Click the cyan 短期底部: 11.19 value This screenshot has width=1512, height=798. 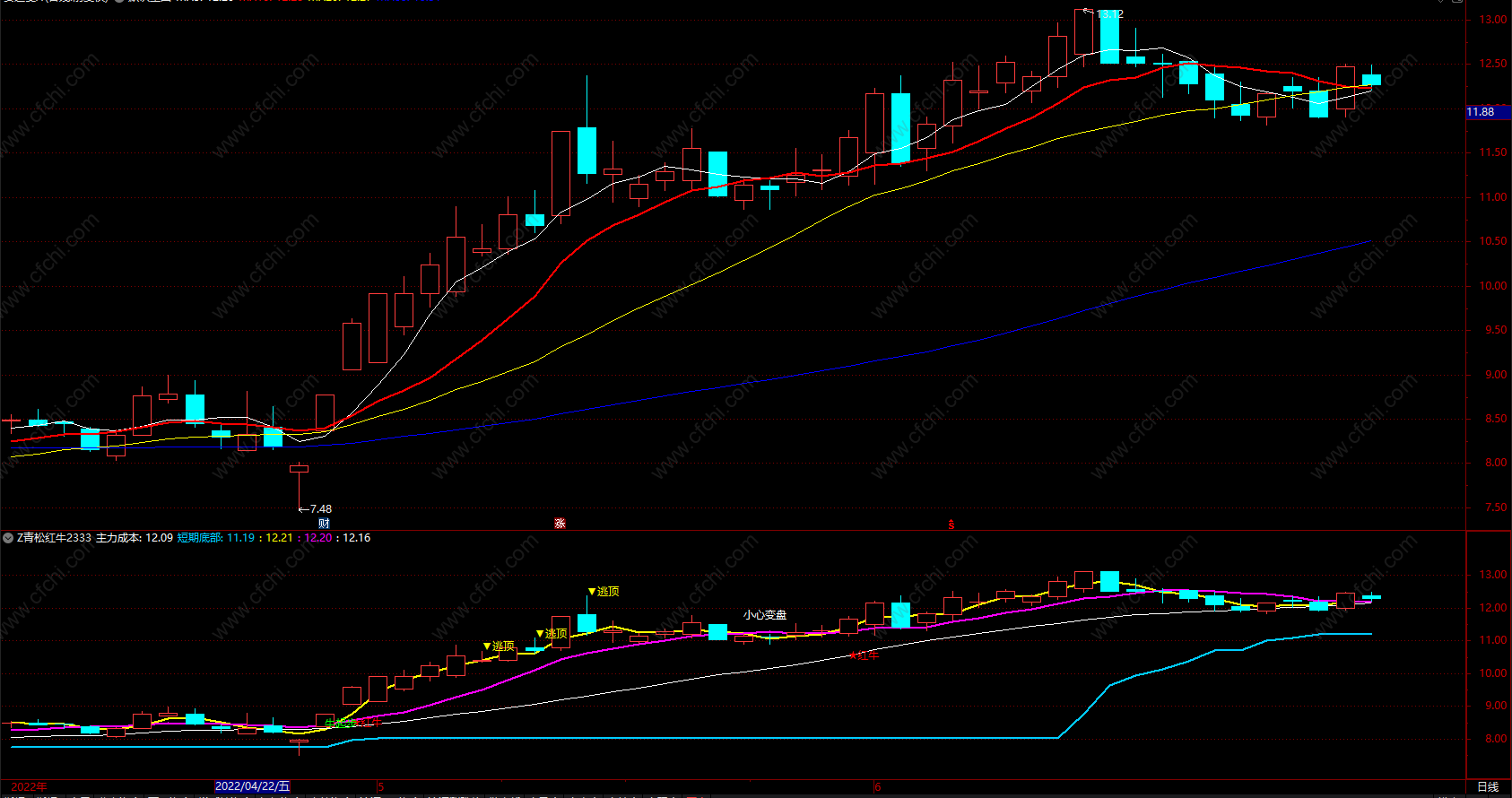click(216, 538)
